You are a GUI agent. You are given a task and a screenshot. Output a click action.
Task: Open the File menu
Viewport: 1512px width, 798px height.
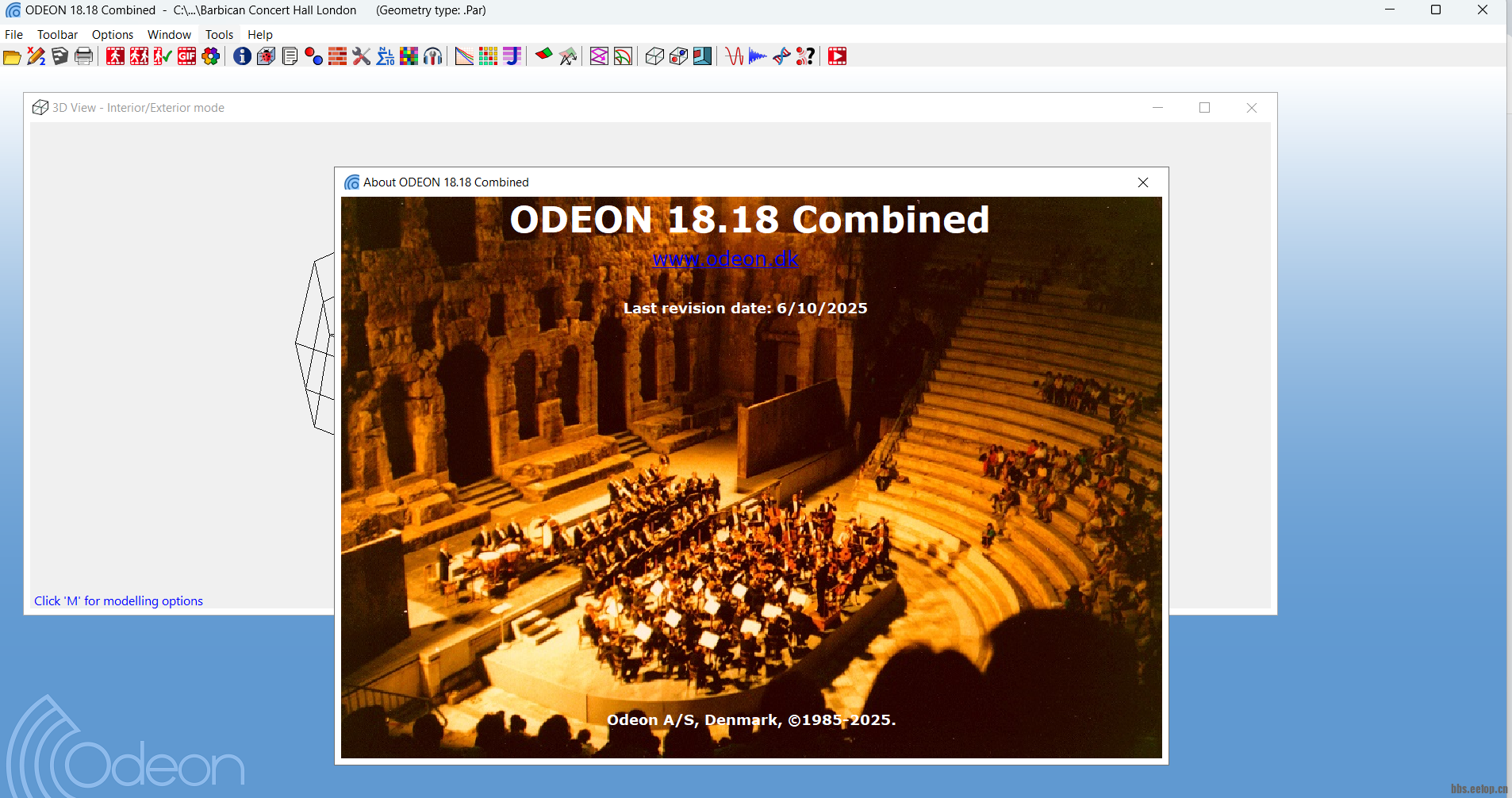coord(14,35)
